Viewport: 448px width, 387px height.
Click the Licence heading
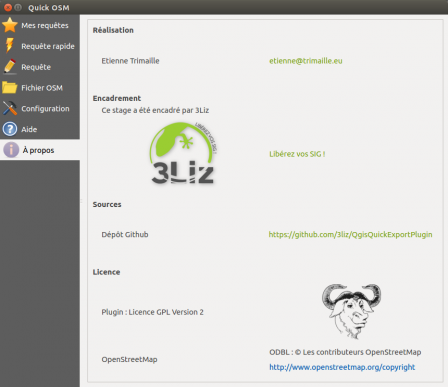106,272
